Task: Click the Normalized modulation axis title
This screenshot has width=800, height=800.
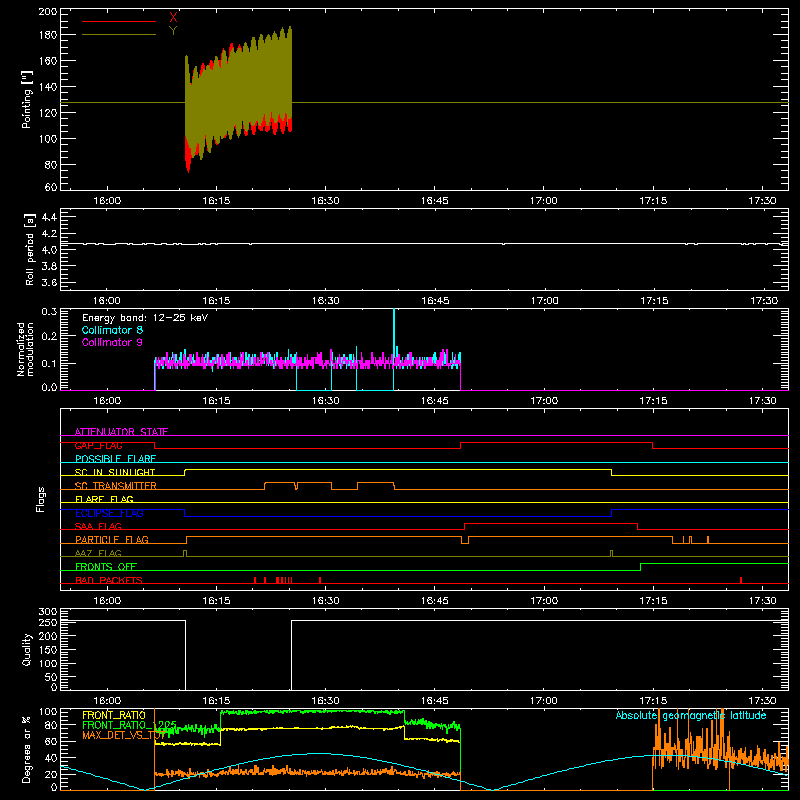Action: (x=25, y=349)
